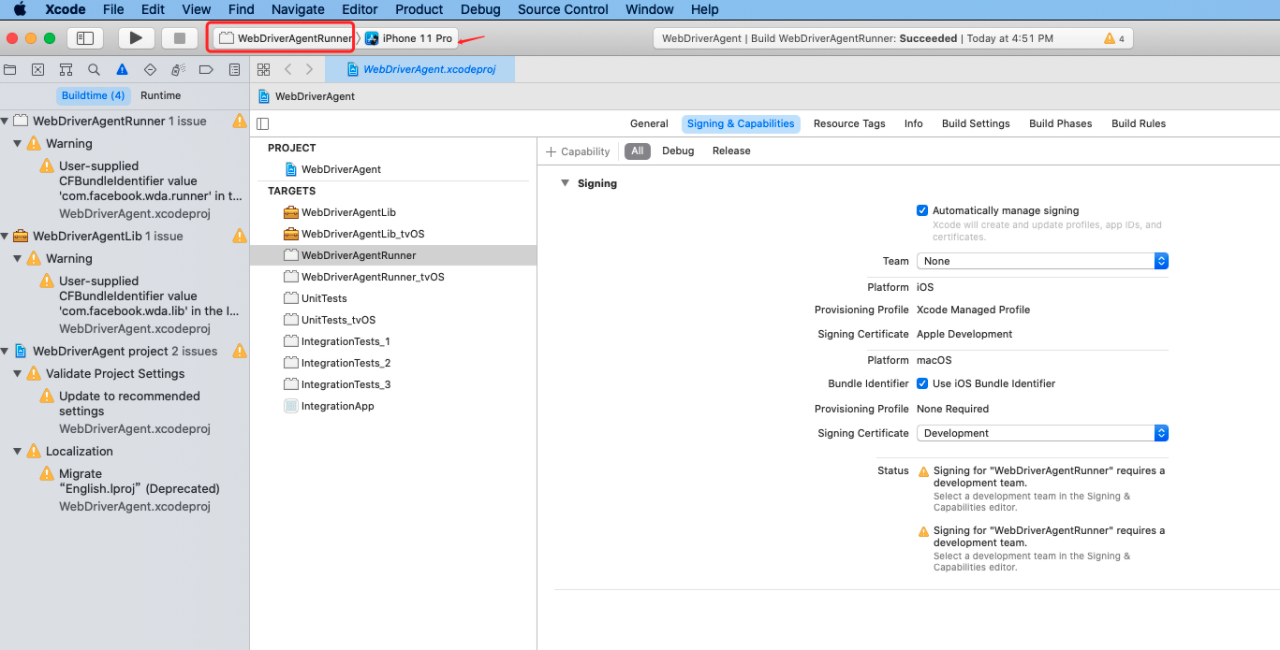Toggle Use iOS Bundle Identifier checkbox
1280x650 pixels.
[x=922, y=384]
